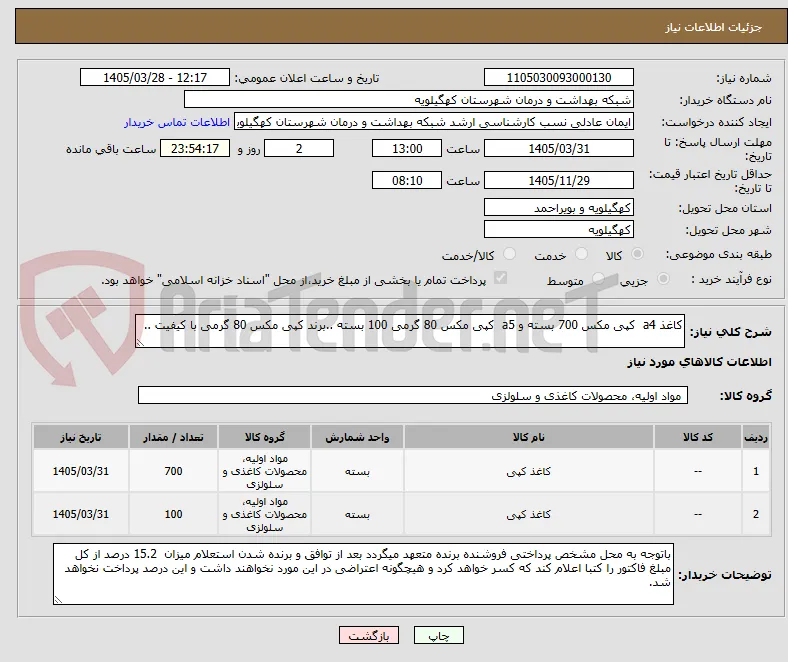
Task: Click date 1405/03/31 in row 2
Action: point(80,514)
